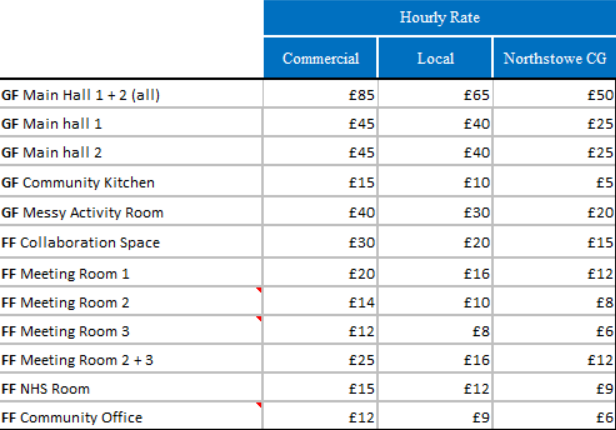Select the GF Main Hall 1 + 2 (all) label cell
The image size is (616, 430).
[131, 96]
